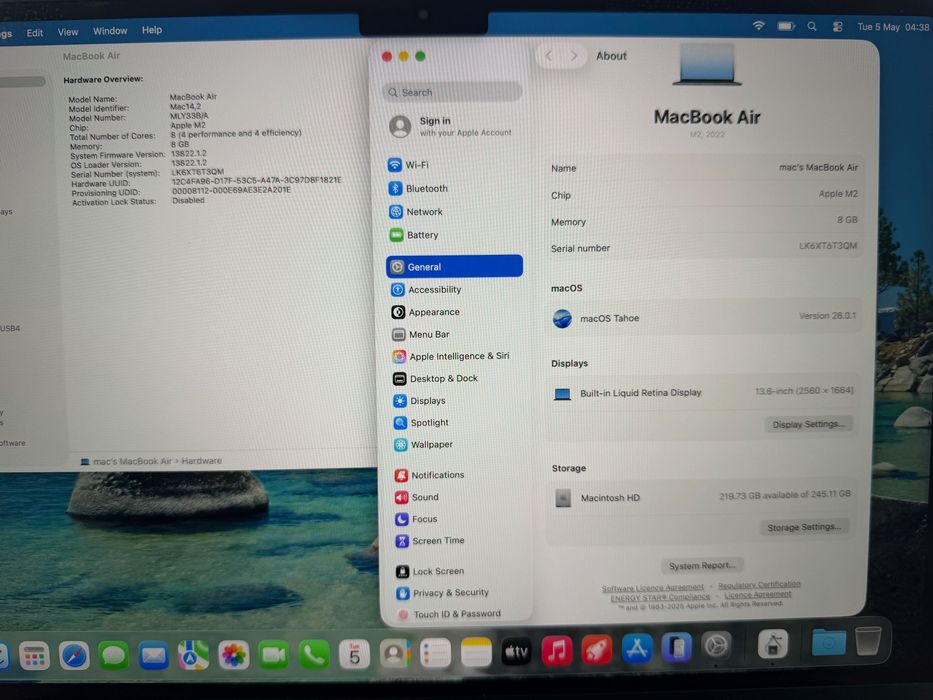933x700 pixels.
Task: Open Photos from the Dock
Action: 233,655
